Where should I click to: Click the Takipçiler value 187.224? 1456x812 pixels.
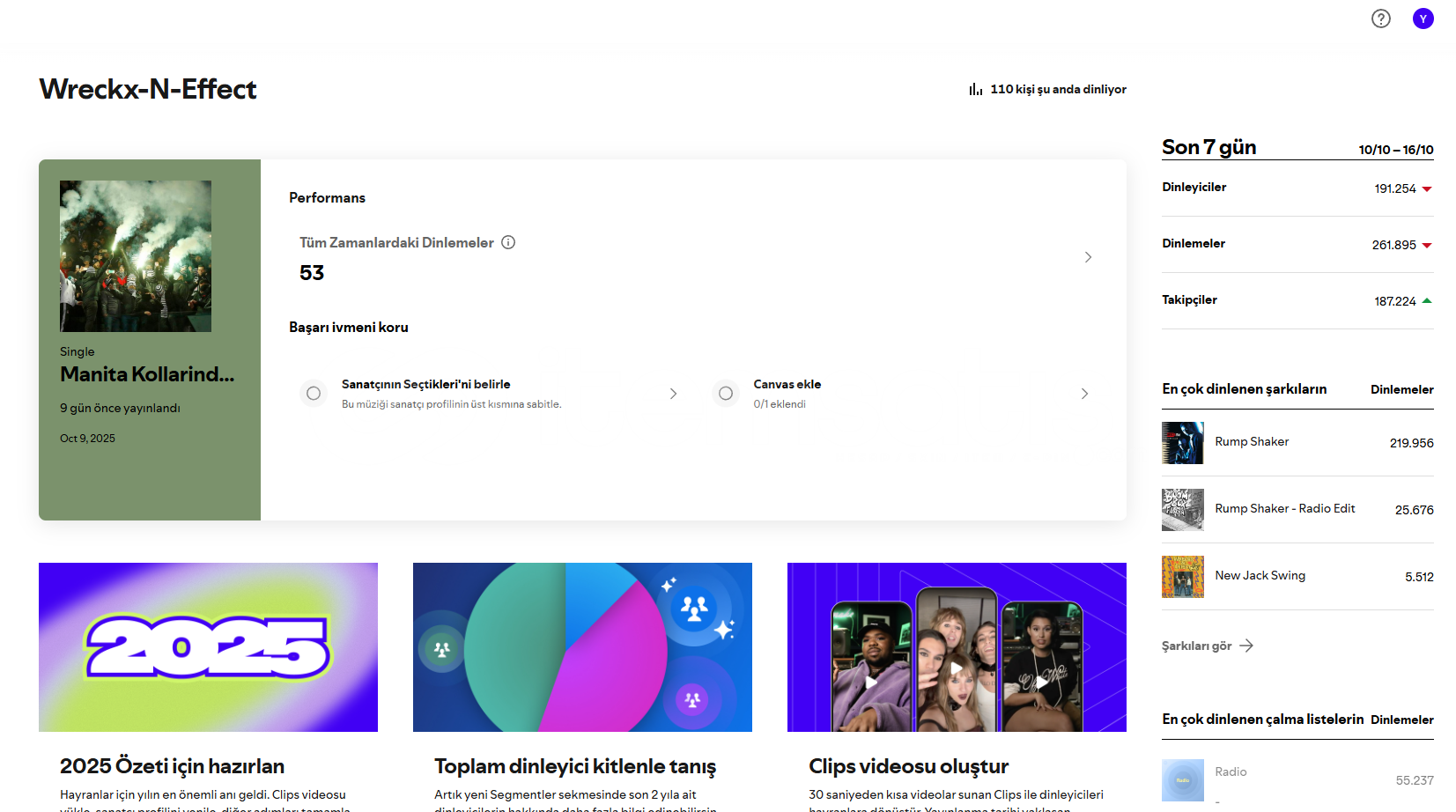[x=1395, y=301]
